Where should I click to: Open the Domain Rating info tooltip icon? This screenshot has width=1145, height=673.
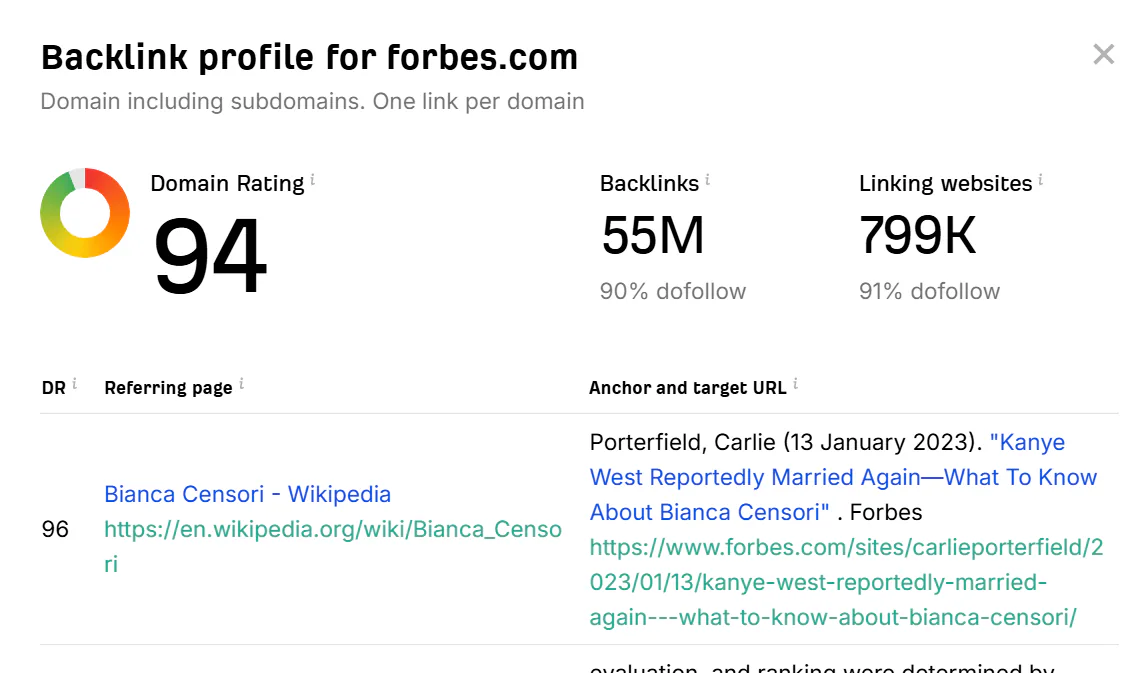click(x=313, y=179)
